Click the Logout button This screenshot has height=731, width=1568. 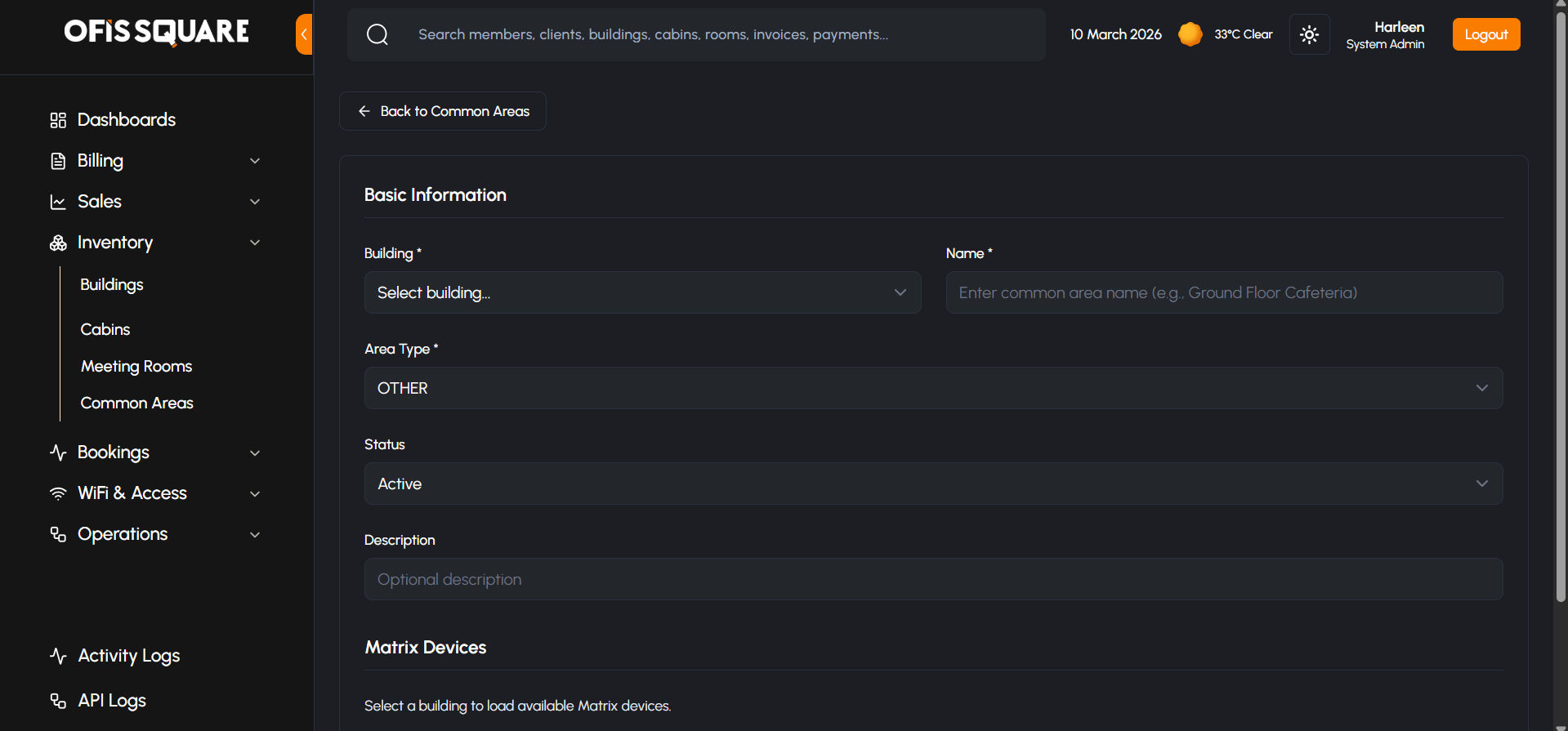(1485, 34)
